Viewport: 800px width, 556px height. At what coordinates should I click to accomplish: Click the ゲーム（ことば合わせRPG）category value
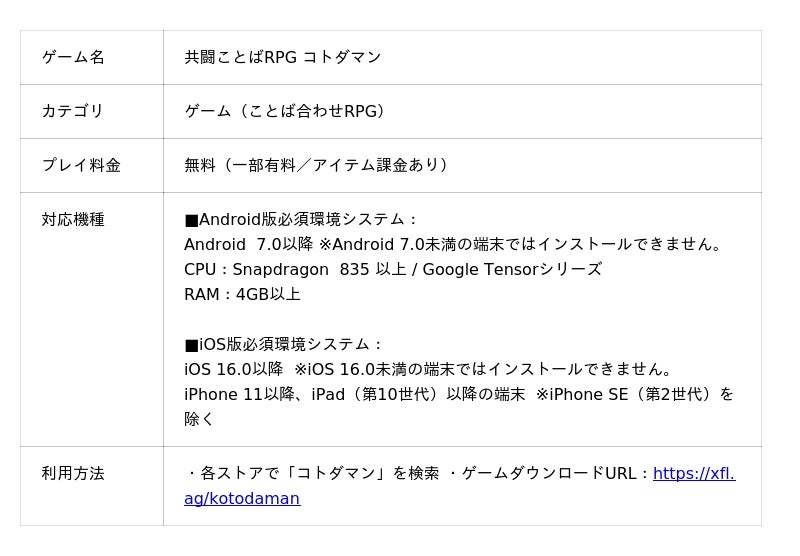click(x=285, y=111)
